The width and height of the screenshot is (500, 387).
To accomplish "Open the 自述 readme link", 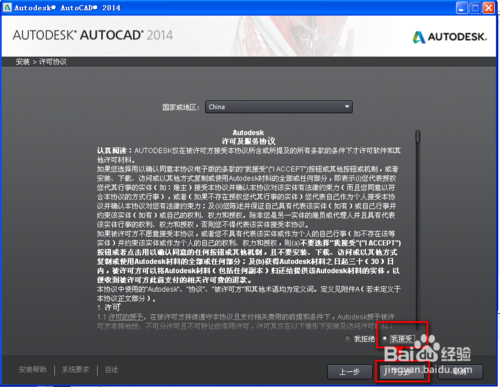I will pos(111,370).
